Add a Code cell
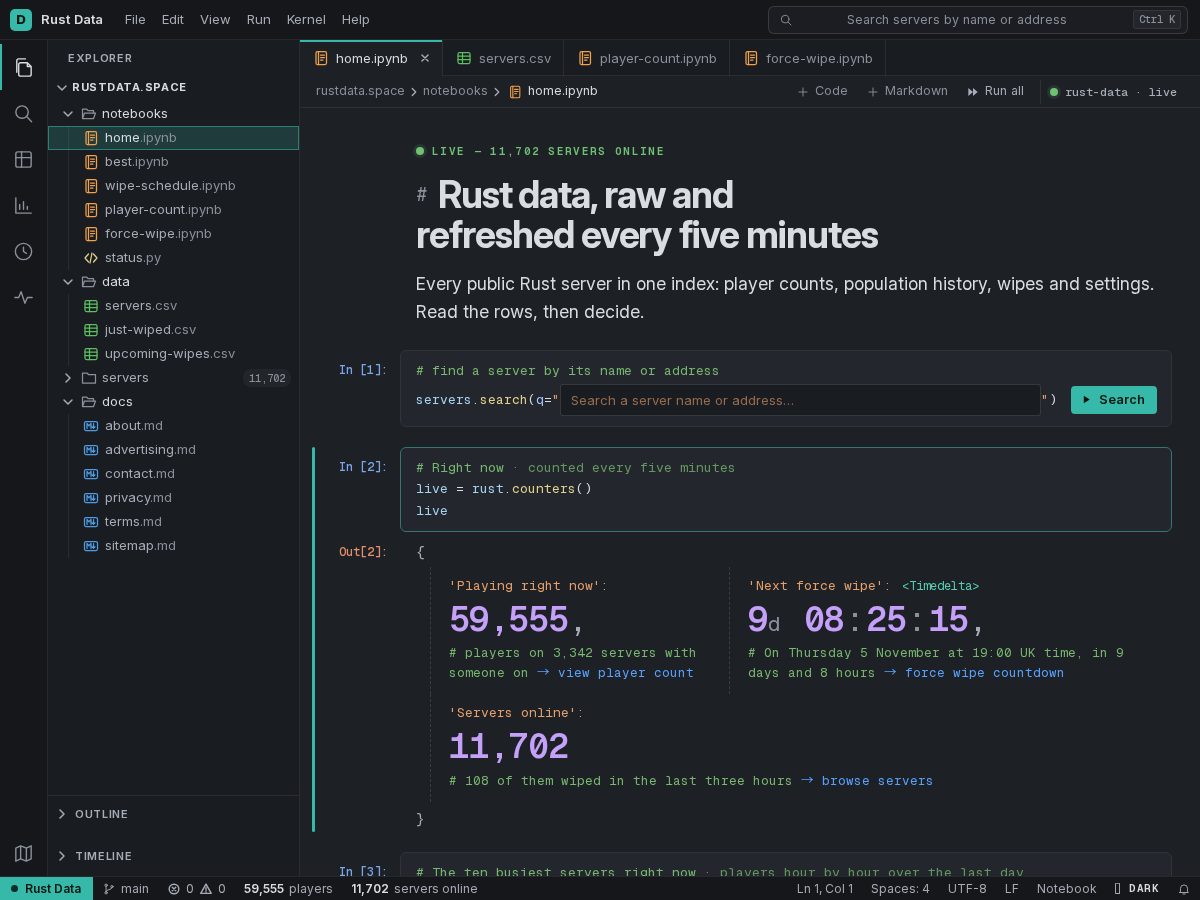The height and width of the screenshot is (900, 1200). (x=823, y=91)
